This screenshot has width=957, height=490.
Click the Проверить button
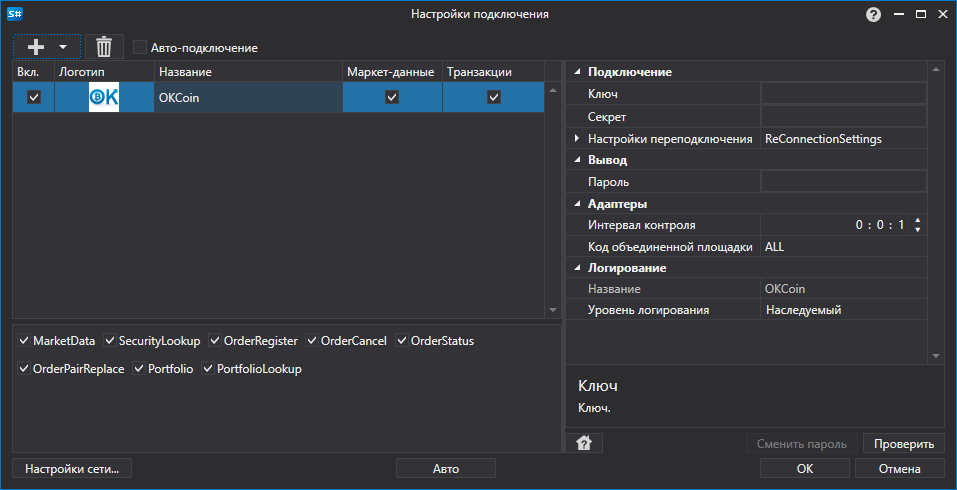click(x=904, y=444)
